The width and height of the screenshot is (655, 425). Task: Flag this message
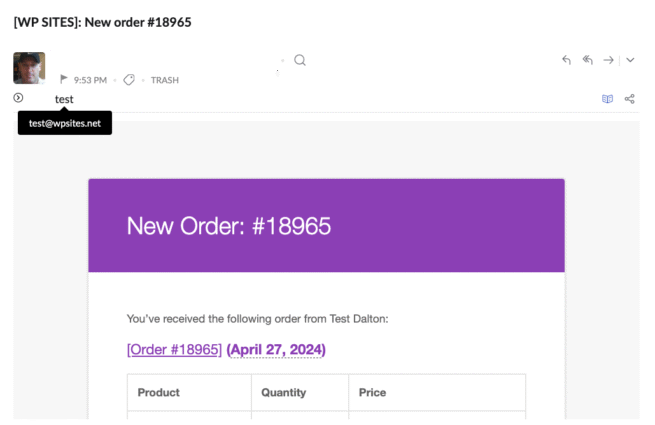coord(64,79)
